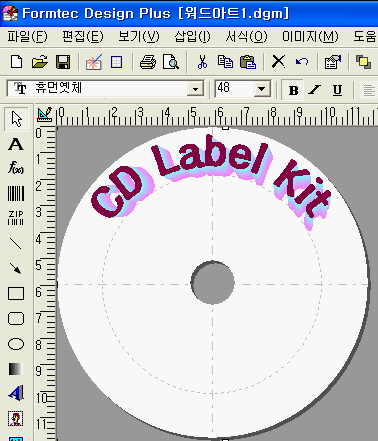This screenshot has width=378, height=441.
Task: Toggle underline formatting
Action: [337, 90]
